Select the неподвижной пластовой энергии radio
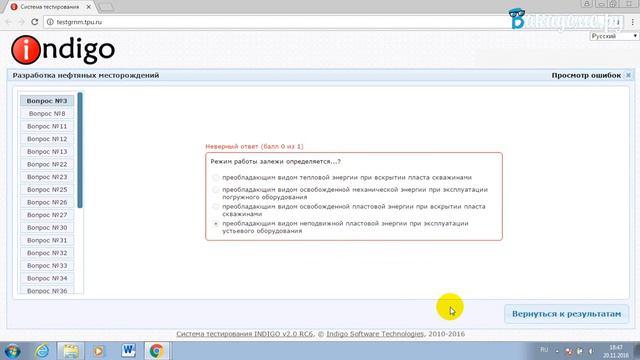The height and width of the screenshot is (360, 640). [x=216, y=224]
